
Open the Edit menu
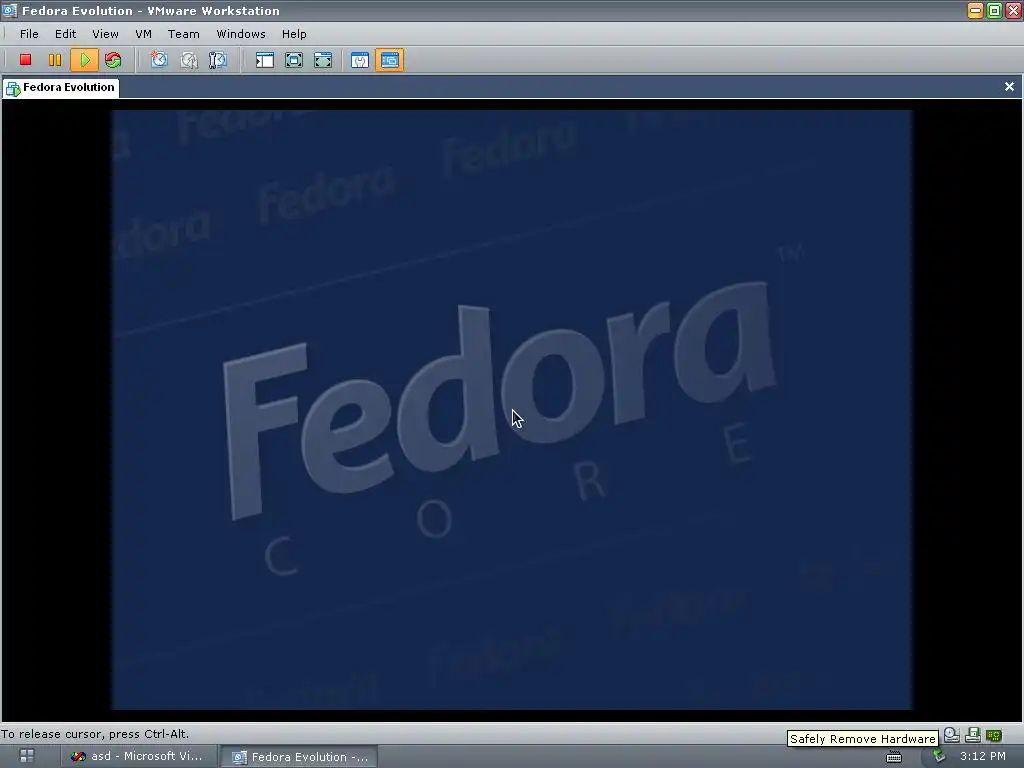(x=65, y=34)
